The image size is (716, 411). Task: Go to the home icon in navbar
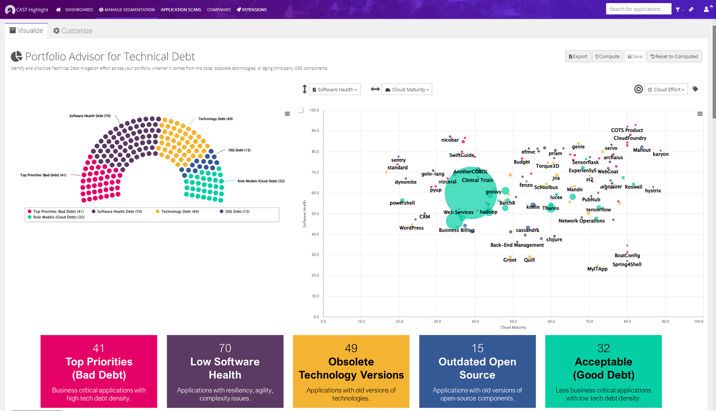(58, 9)
